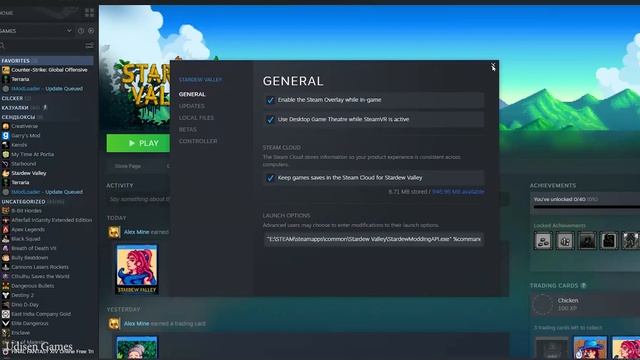Click the ACHIEVEMENTS section header
Image resolution: width=640 pixels, height=360 pixels.
pos(553,185)
